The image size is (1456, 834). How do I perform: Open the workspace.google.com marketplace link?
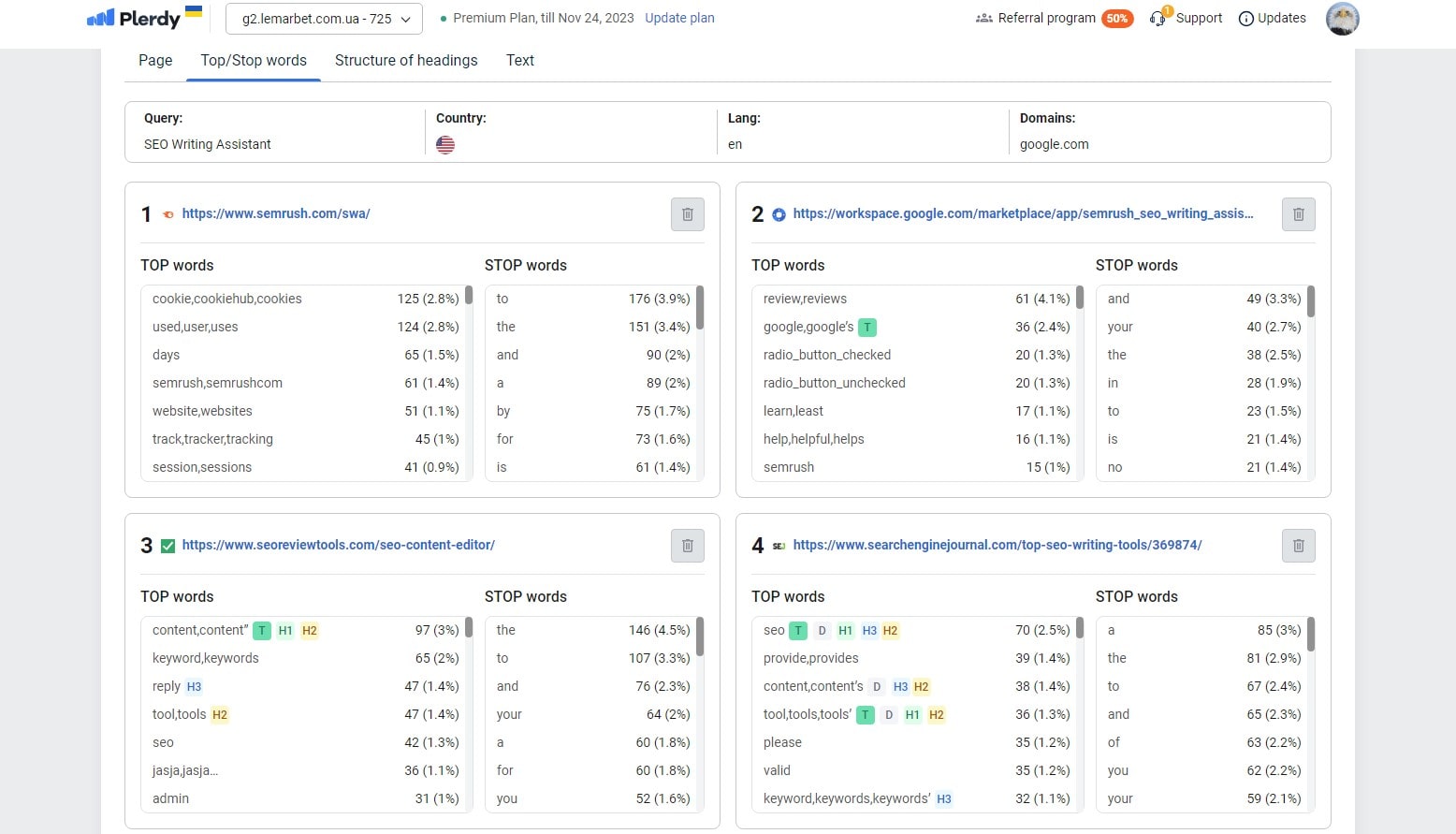coord(1023,213)
